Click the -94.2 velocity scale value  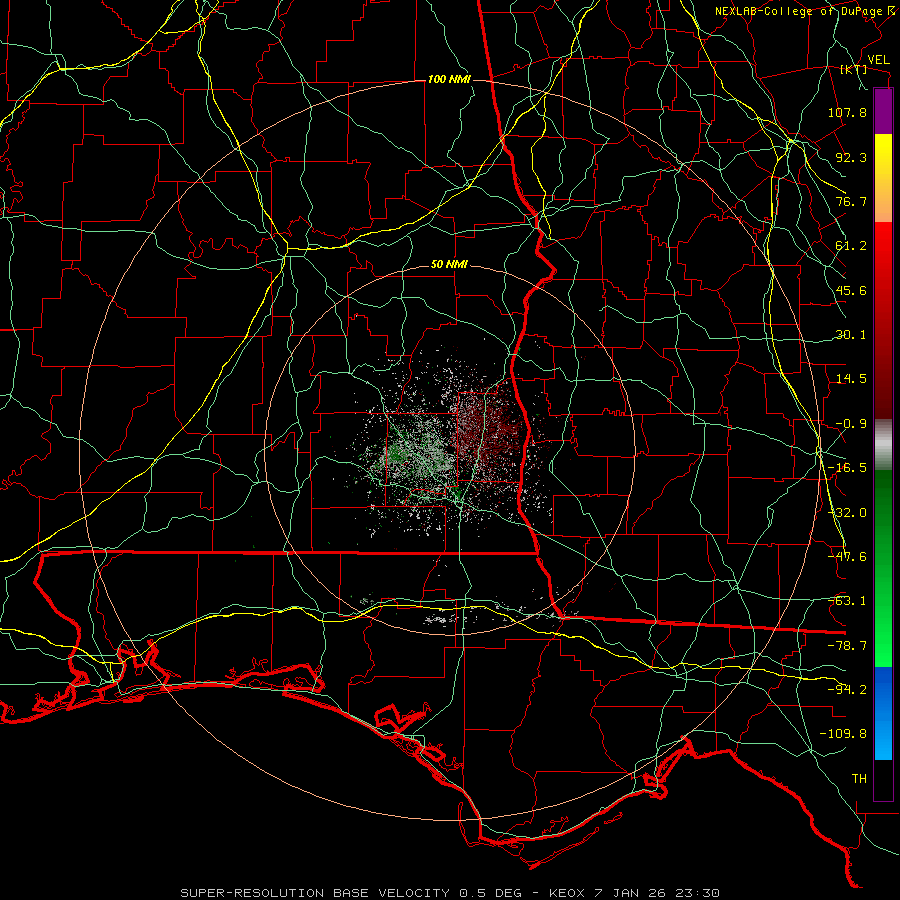point(847,690)
